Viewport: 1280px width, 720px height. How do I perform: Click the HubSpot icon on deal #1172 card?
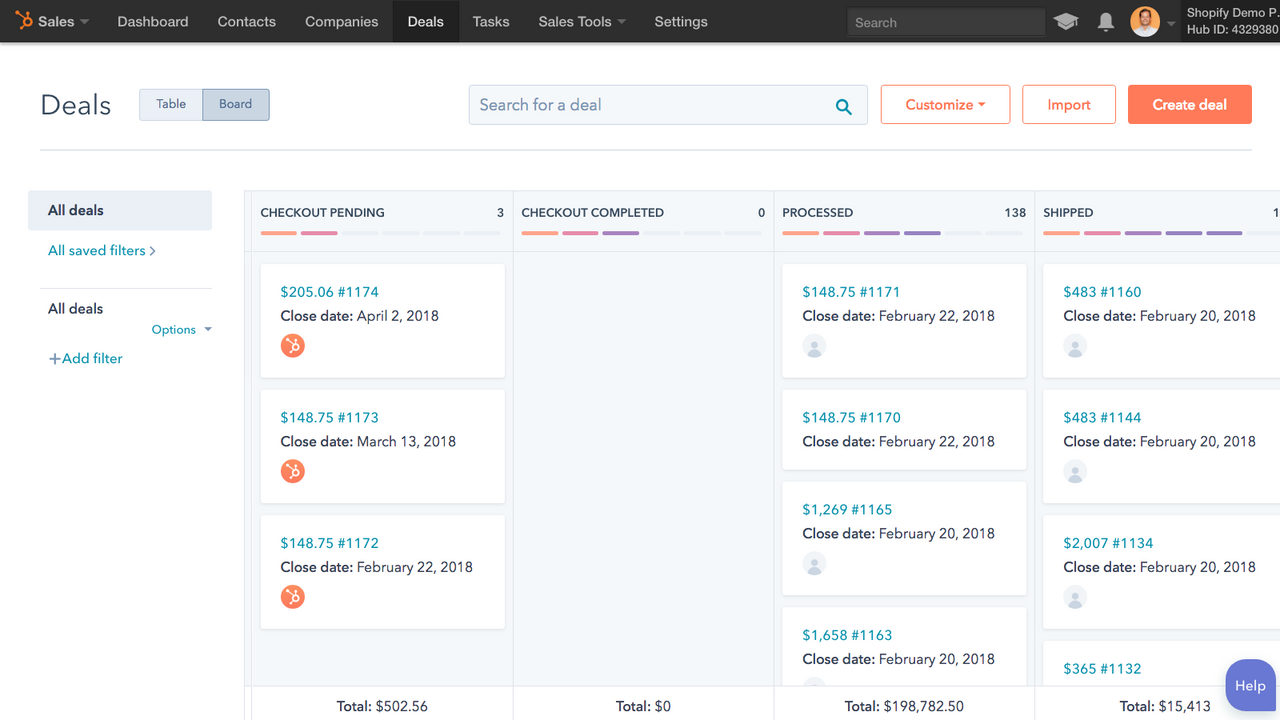point(292,597)
